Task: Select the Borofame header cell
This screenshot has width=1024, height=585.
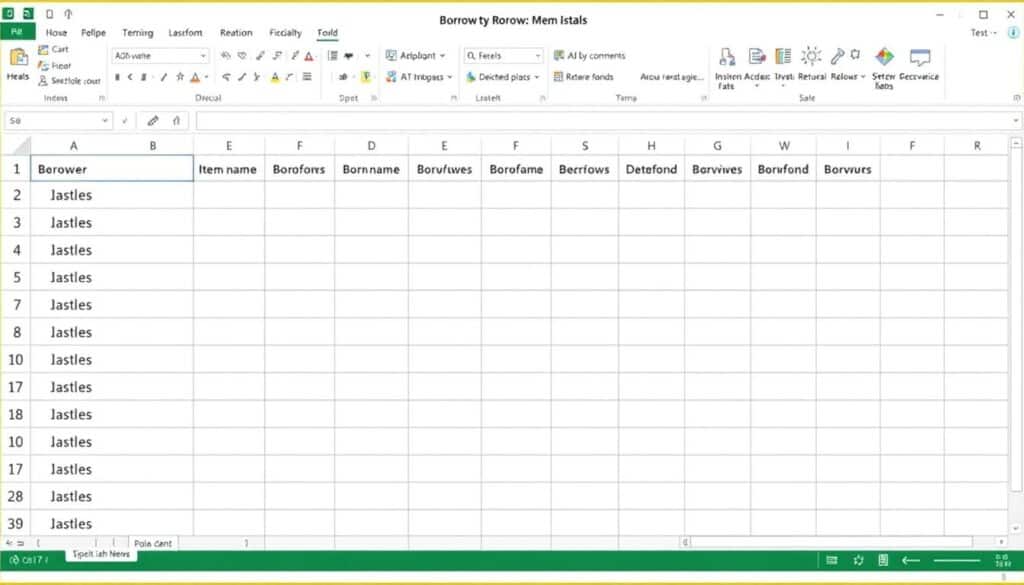Action: [516, 169]
